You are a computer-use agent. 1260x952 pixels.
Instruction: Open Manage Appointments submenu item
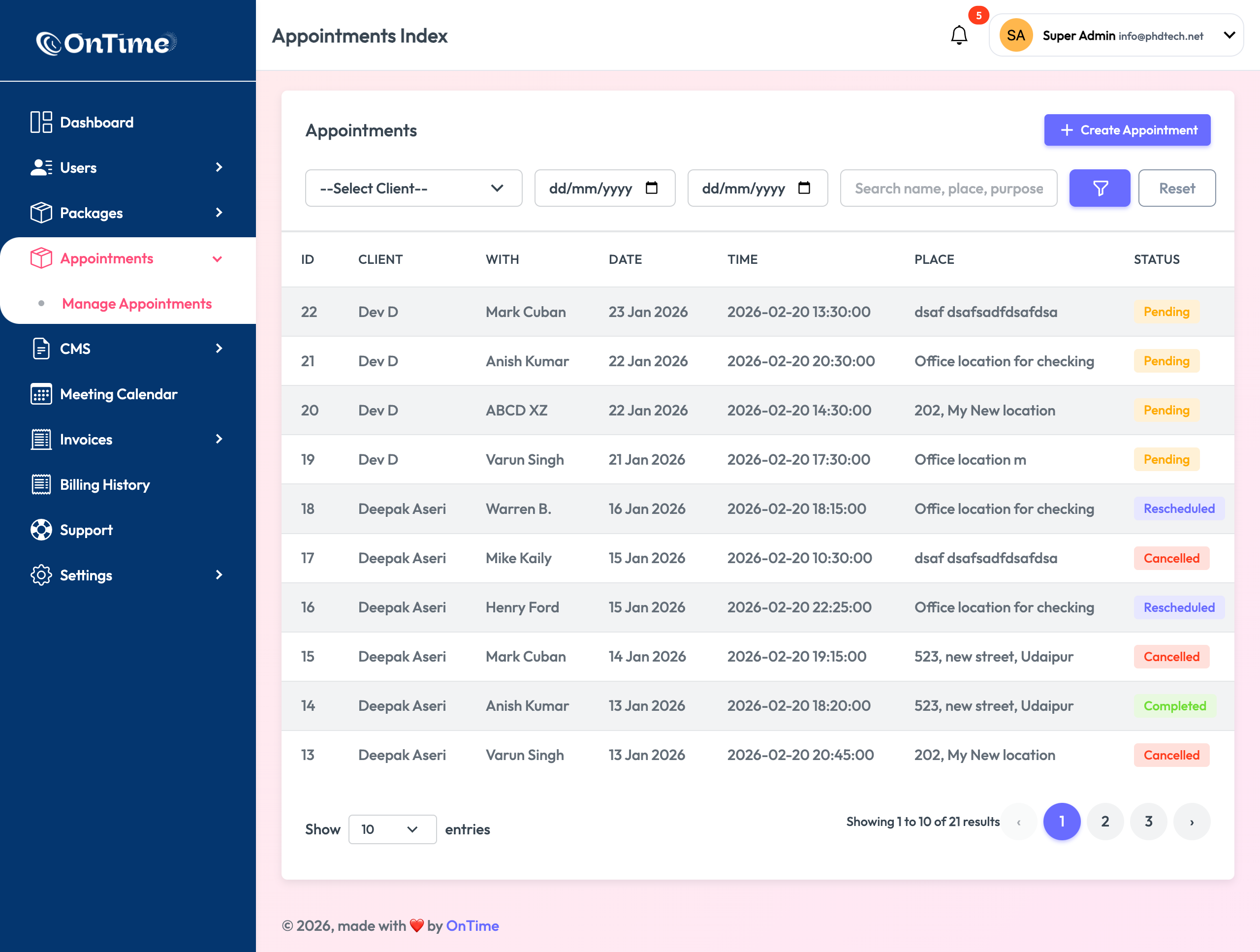click(x=137, y=304)
